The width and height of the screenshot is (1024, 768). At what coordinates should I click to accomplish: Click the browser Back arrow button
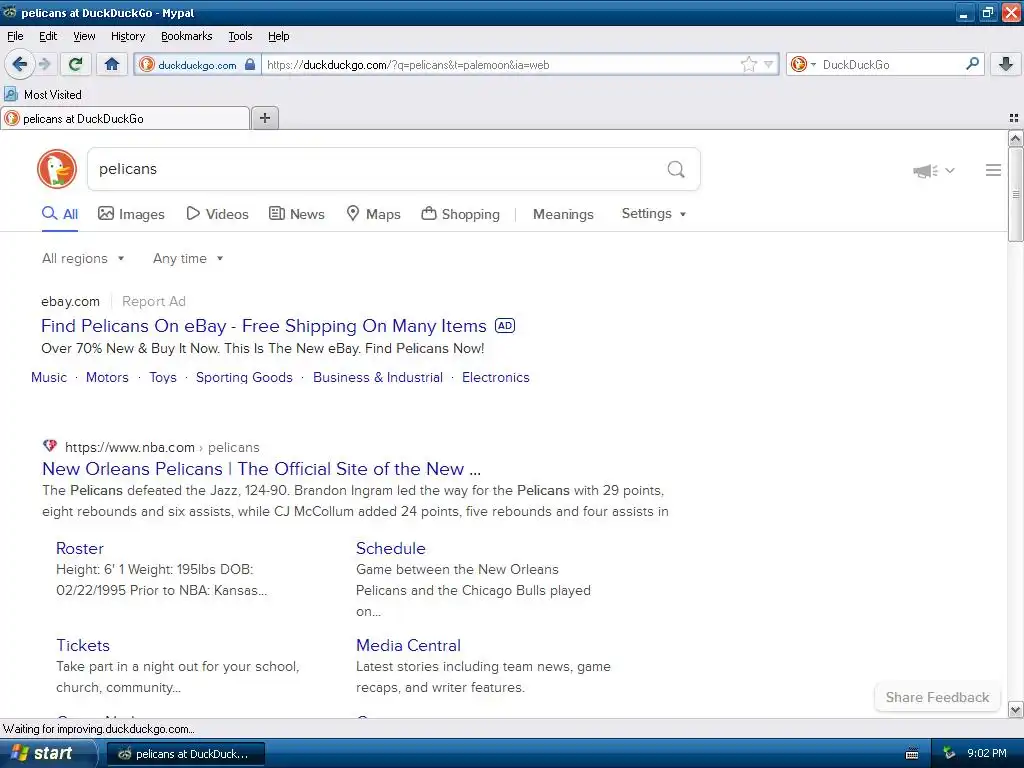point(19,64)
